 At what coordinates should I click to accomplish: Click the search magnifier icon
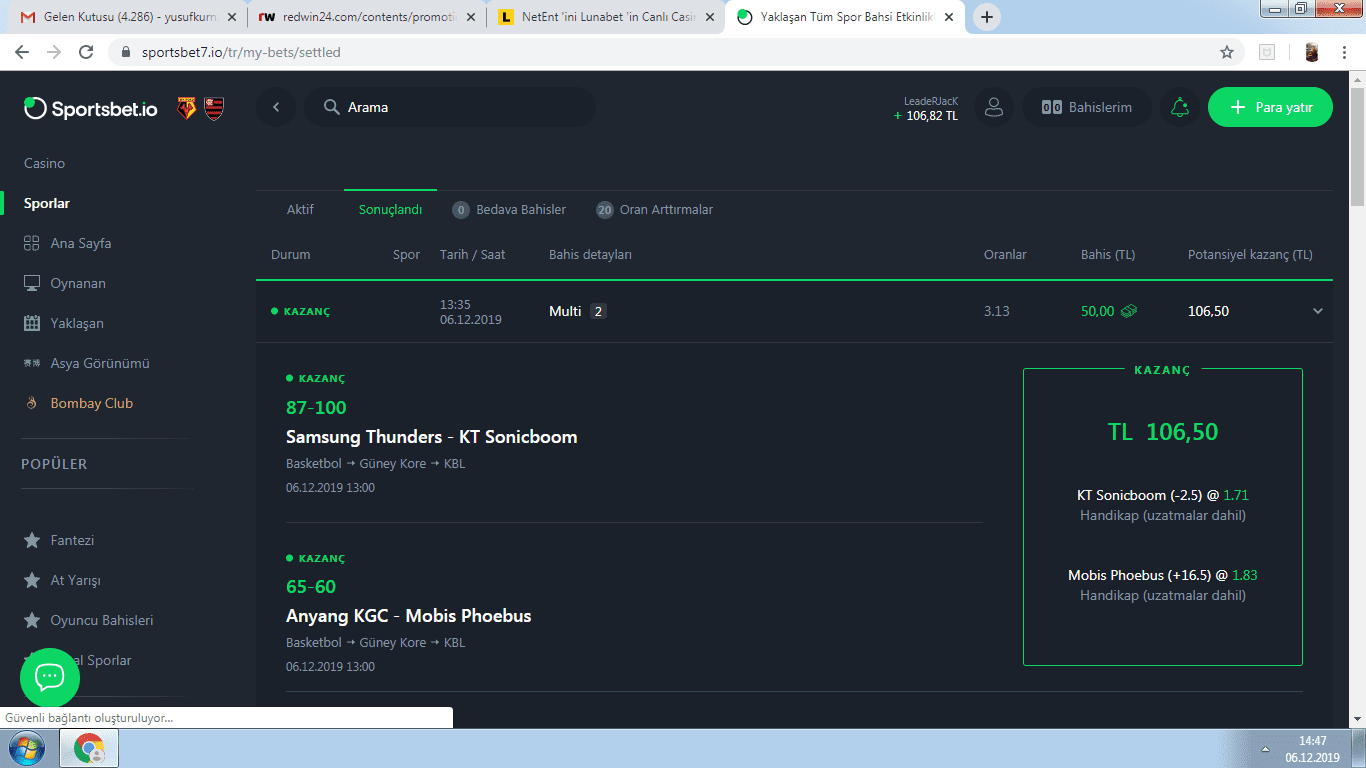(330, 107)
